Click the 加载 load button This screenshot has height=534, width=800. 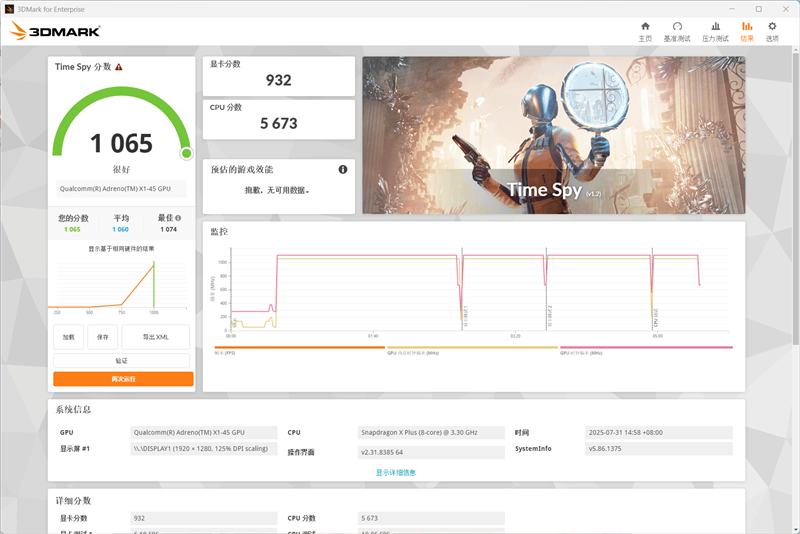tap(68, 337)
